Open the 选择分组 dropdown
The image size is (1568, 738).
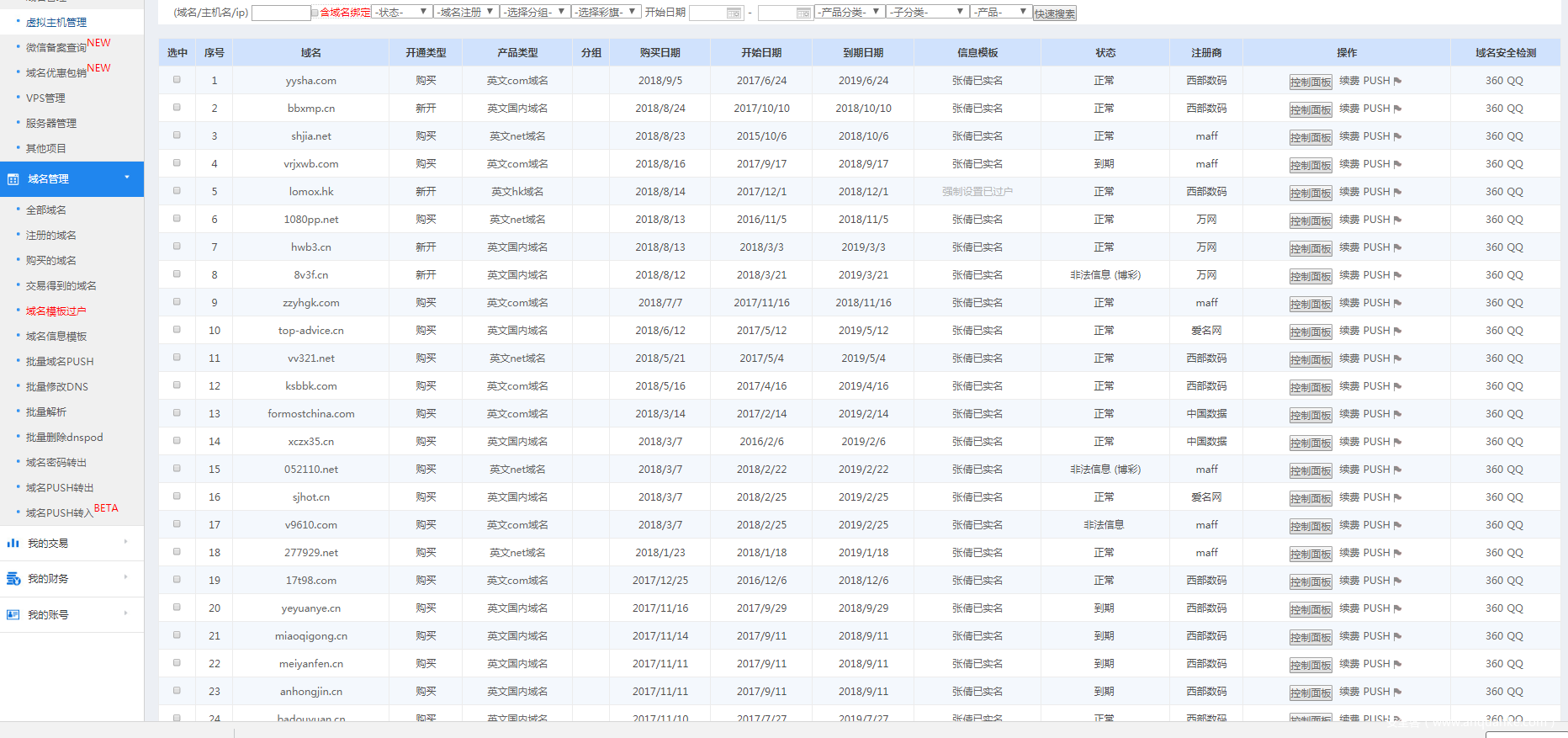(535, 12)
